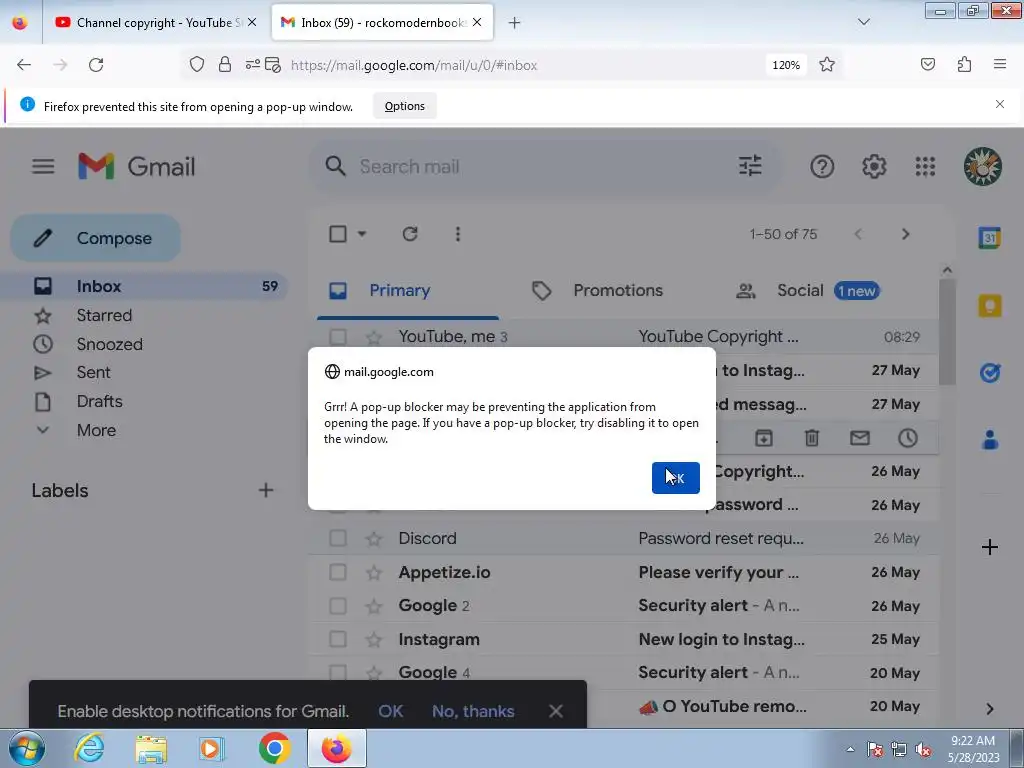This screenshot has width=1024, height=768.
Task: Go to older messages page
Action: (905, 234)
